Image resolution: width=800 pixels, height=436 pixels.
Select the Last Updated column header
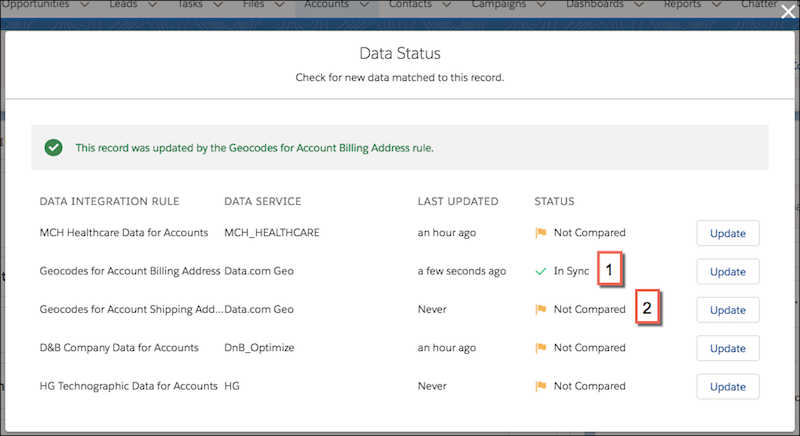(x=458, y=201)
